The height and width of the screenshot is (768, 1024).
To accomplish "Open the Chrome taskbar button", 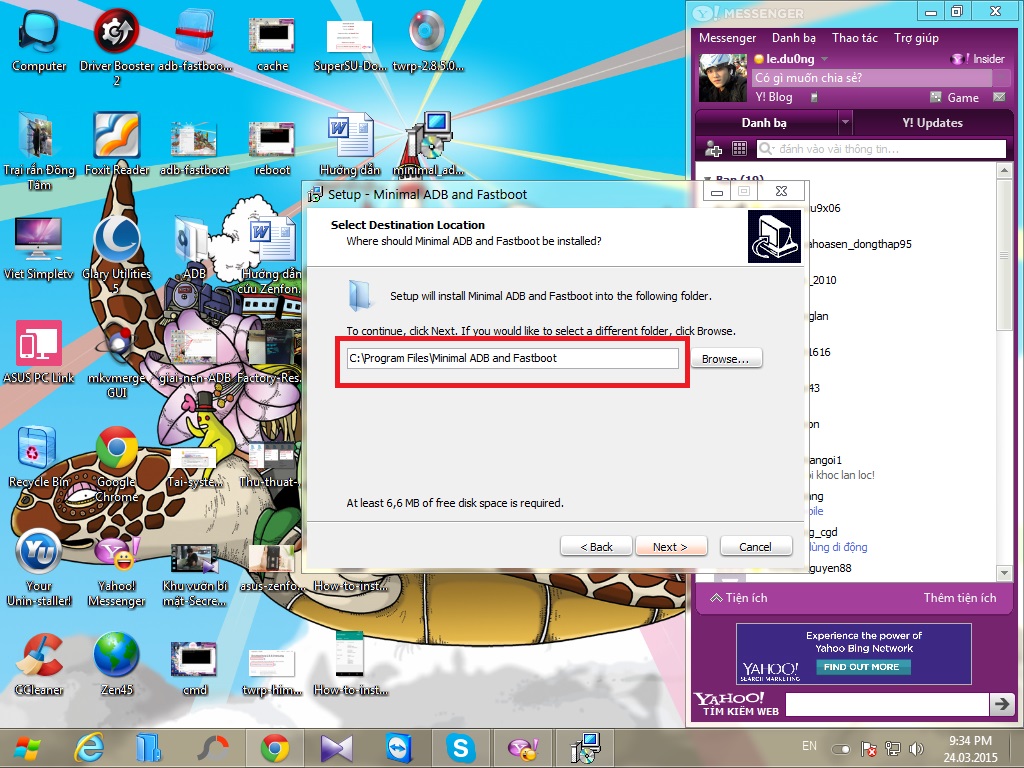I will 275,748.
